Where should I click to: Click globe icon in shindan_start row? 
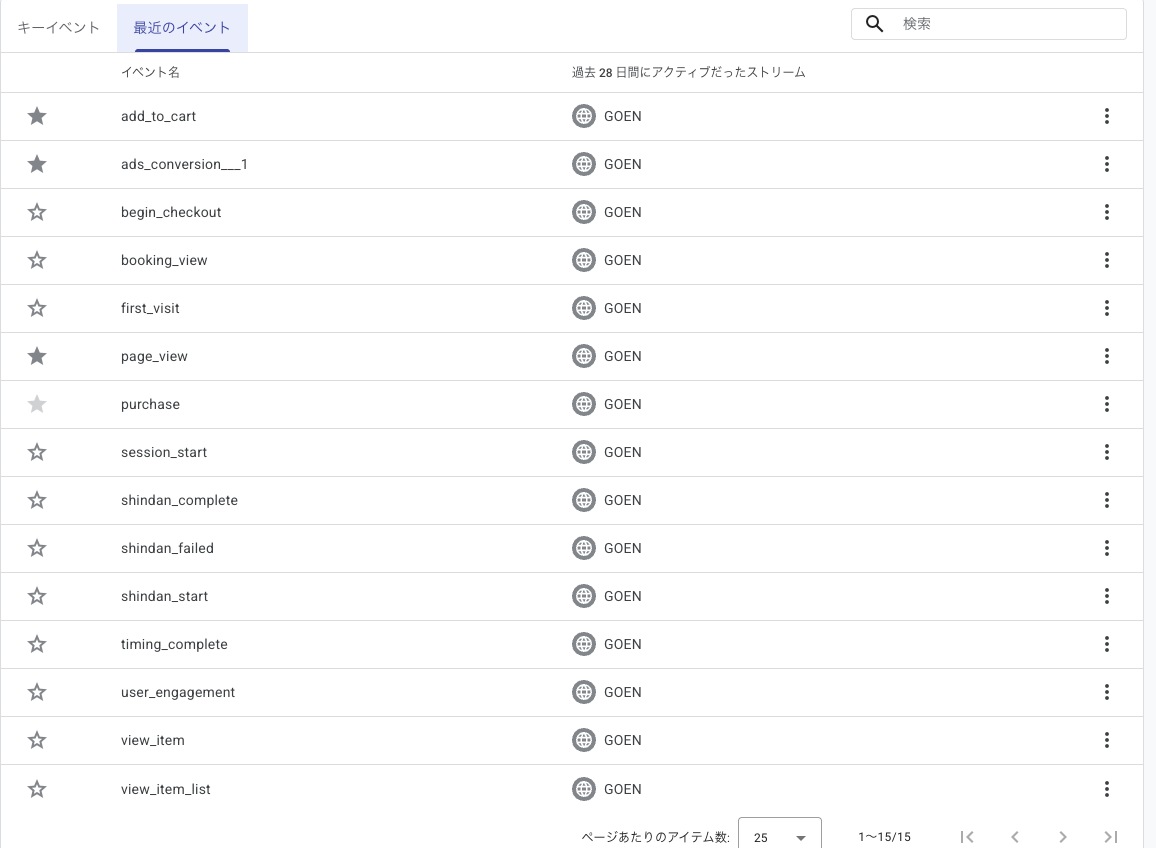click(584, 596)
